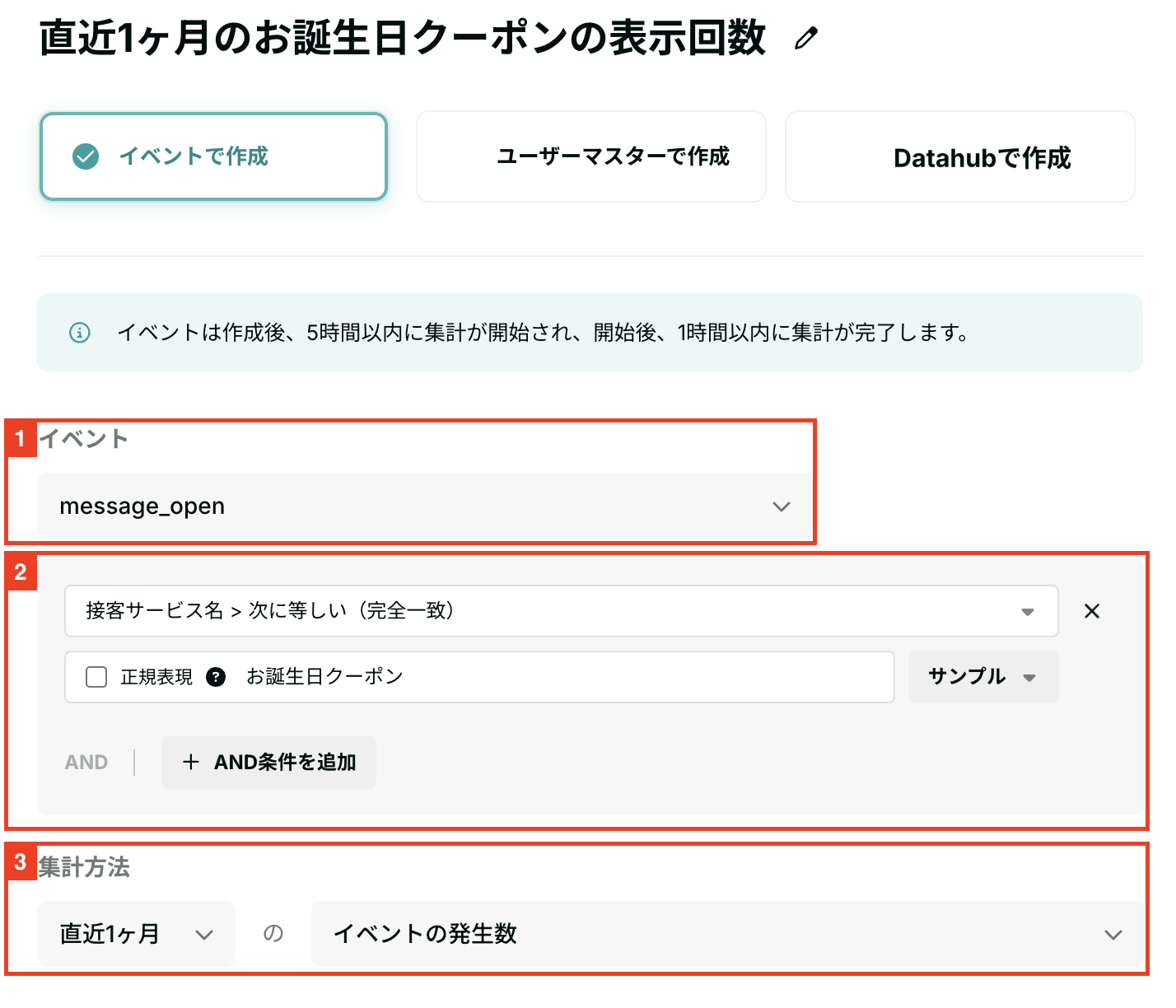
Task: Click the help question mark next to 正規表現
Action: tap(216, 677)
